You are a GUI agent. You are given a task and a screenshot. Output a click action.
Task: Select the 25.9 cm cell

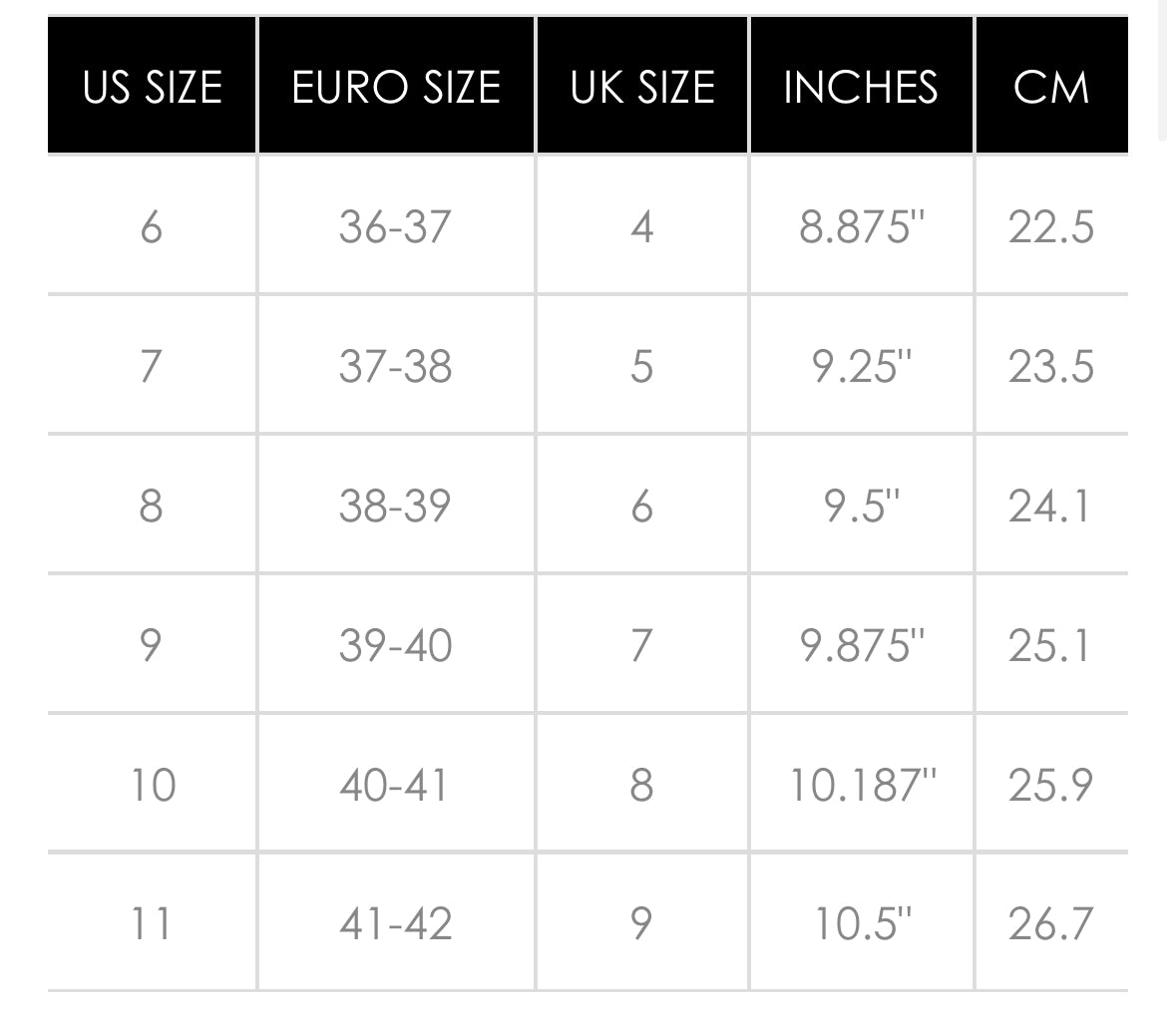point(1051,786)
